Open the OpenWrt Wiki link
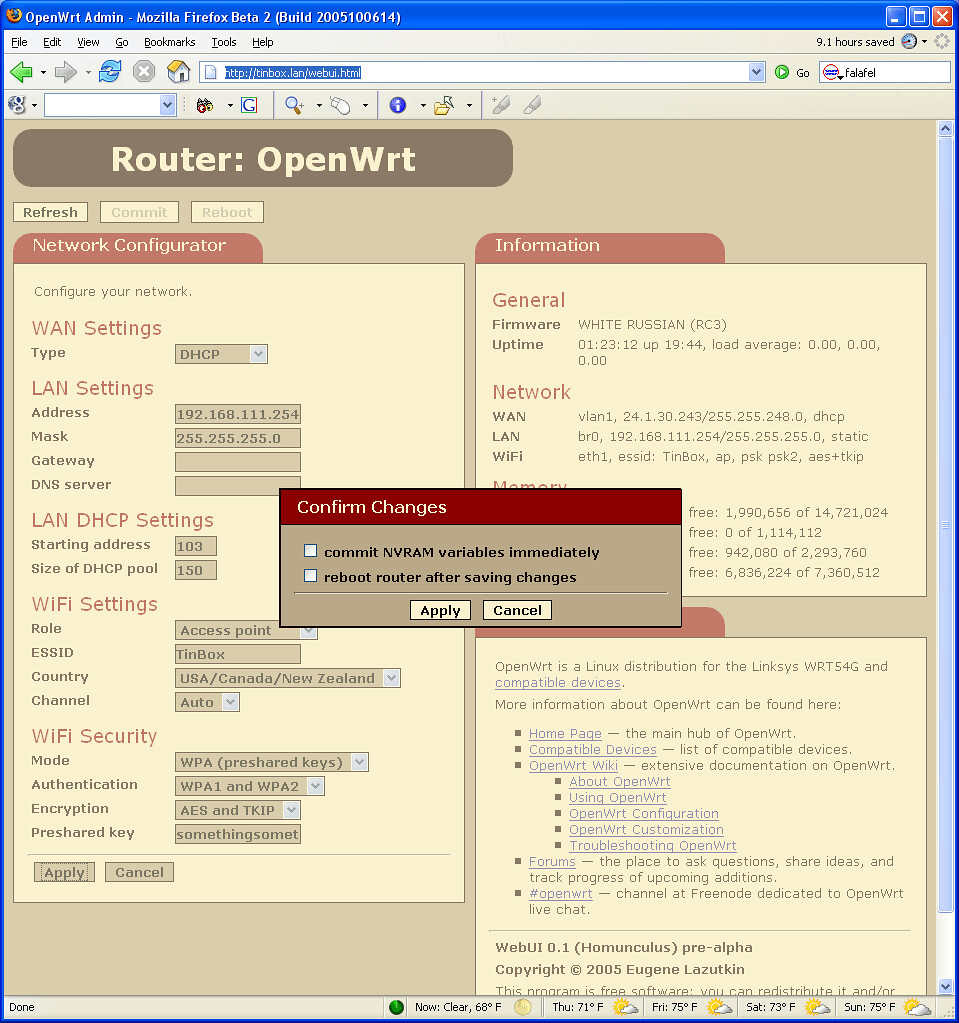 click(573, 765)
